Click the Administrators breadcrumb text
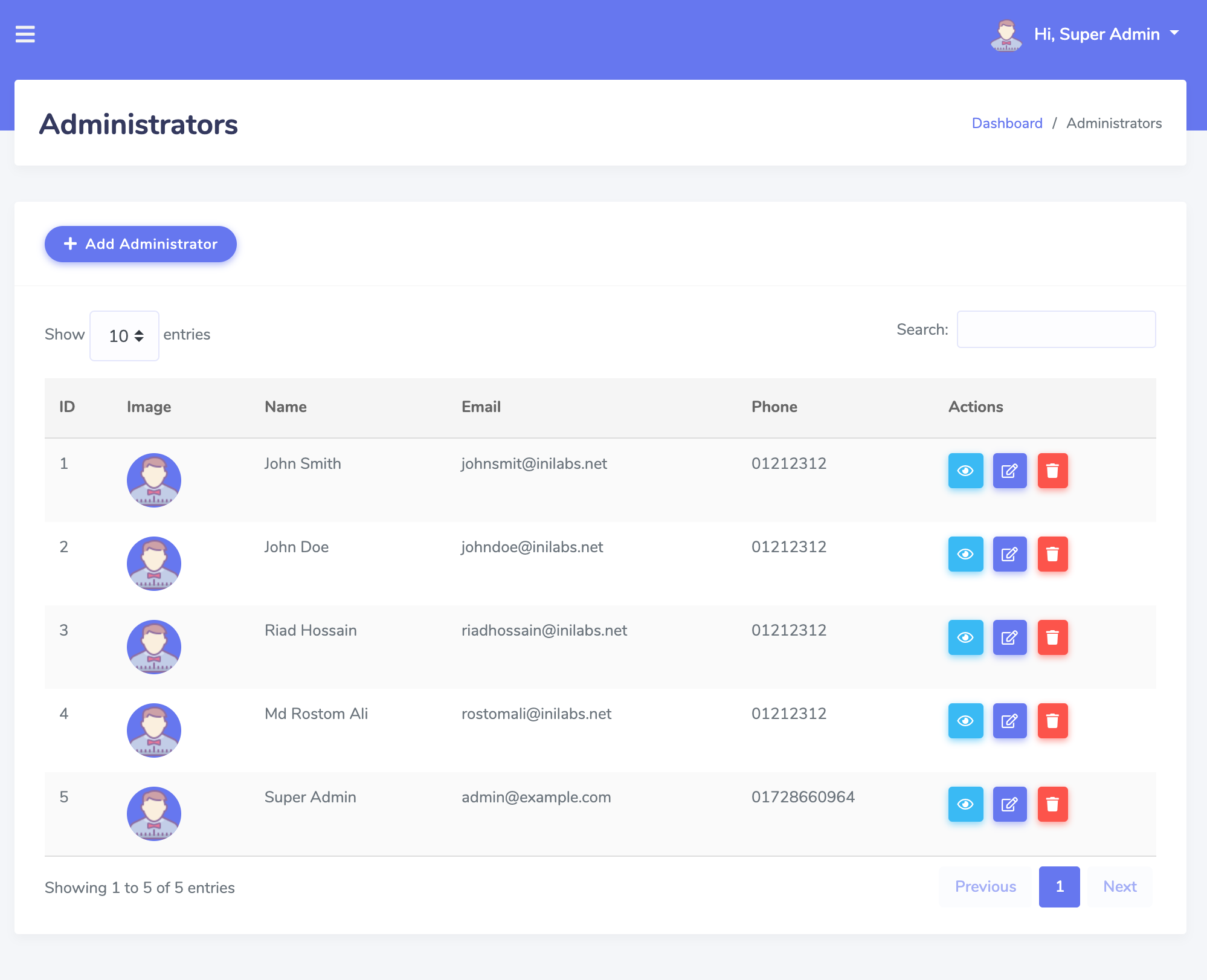The image size is (1207, 980). [x=1114, y=123]
